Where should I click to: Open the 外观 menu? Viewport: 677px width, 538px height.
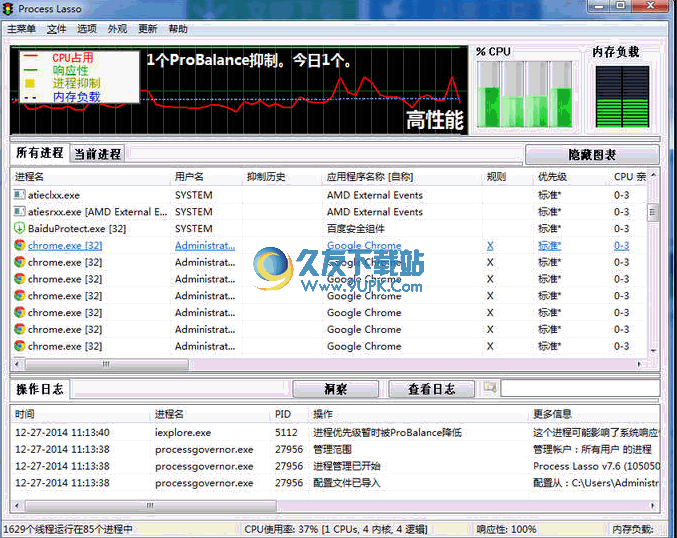pos(117,29)
